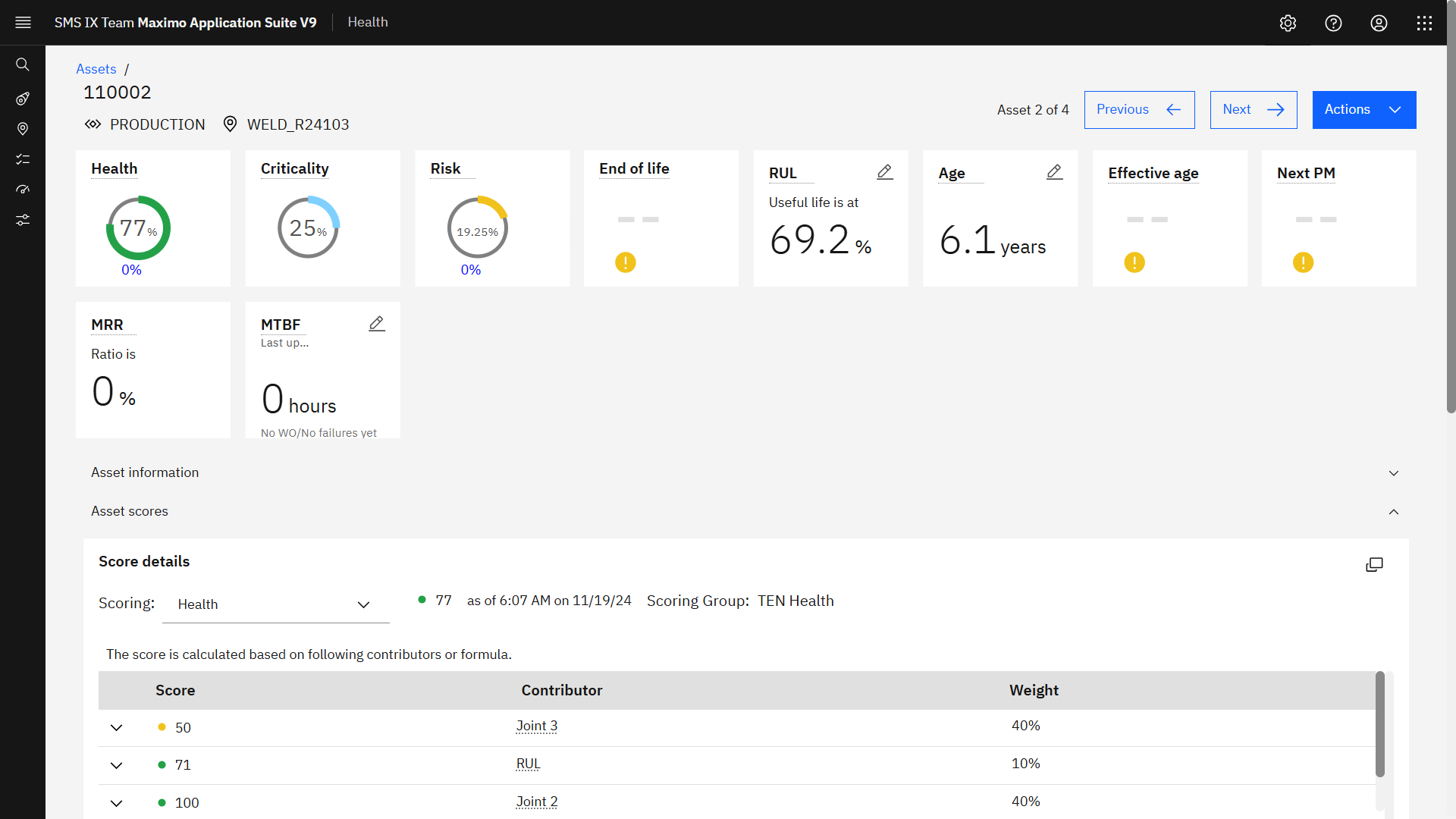This screenshot has width=1456, height=819.
Task: Open Score details in expanded window
Action: coord(1374,564)
